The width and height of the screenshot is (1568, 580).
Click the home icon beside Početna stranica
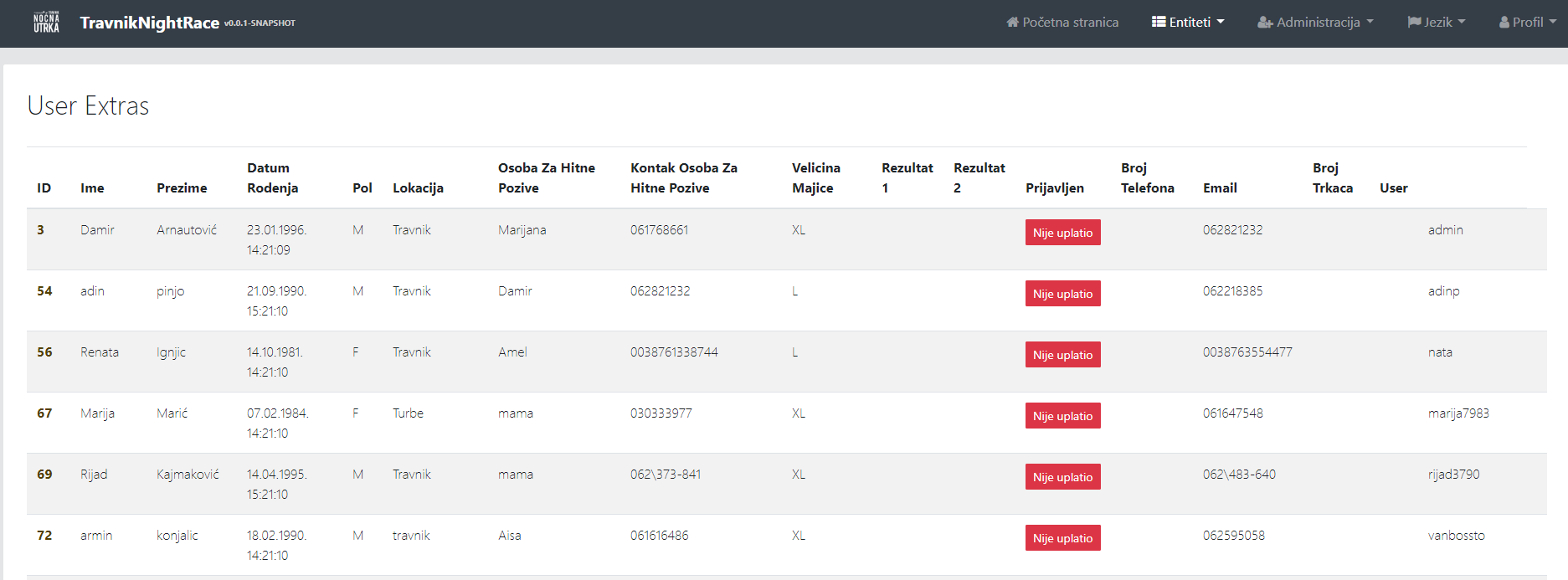pos(1012,23)
